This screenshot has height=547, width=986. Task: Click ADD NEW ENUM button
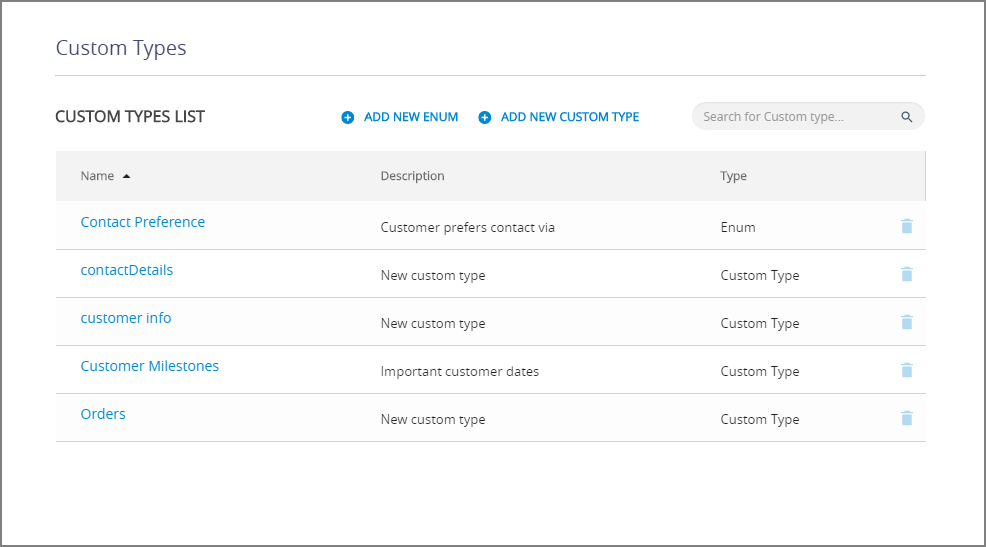[400, 117]
